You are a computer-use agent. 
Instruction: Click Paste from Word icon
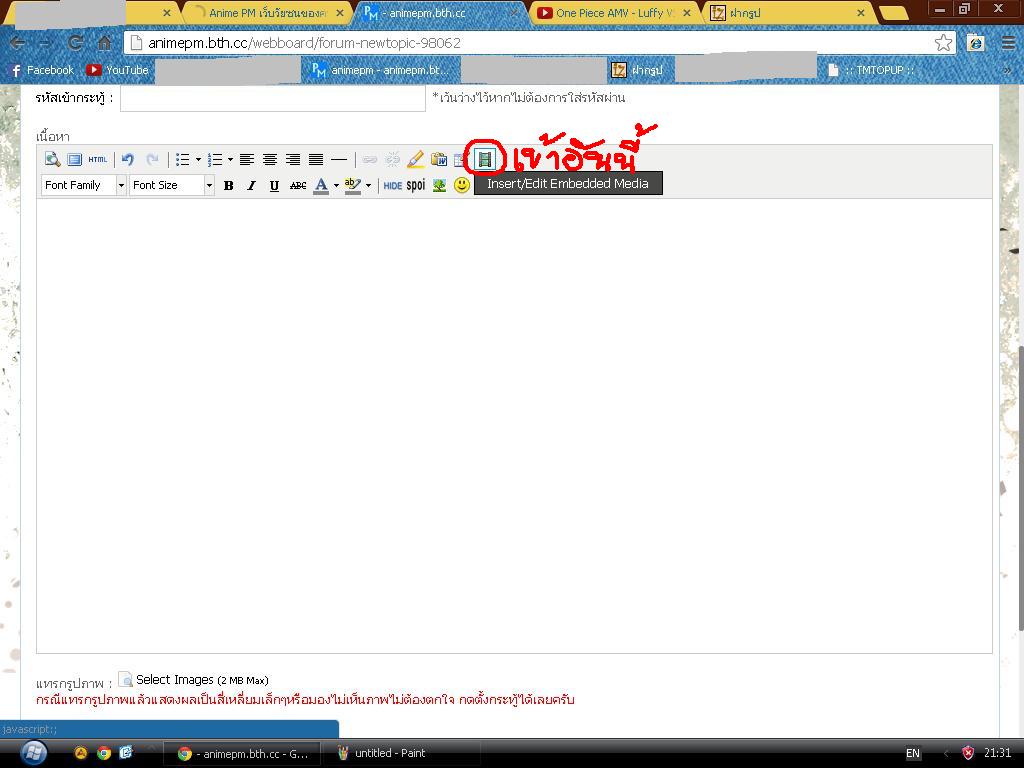tap(439, 159)
